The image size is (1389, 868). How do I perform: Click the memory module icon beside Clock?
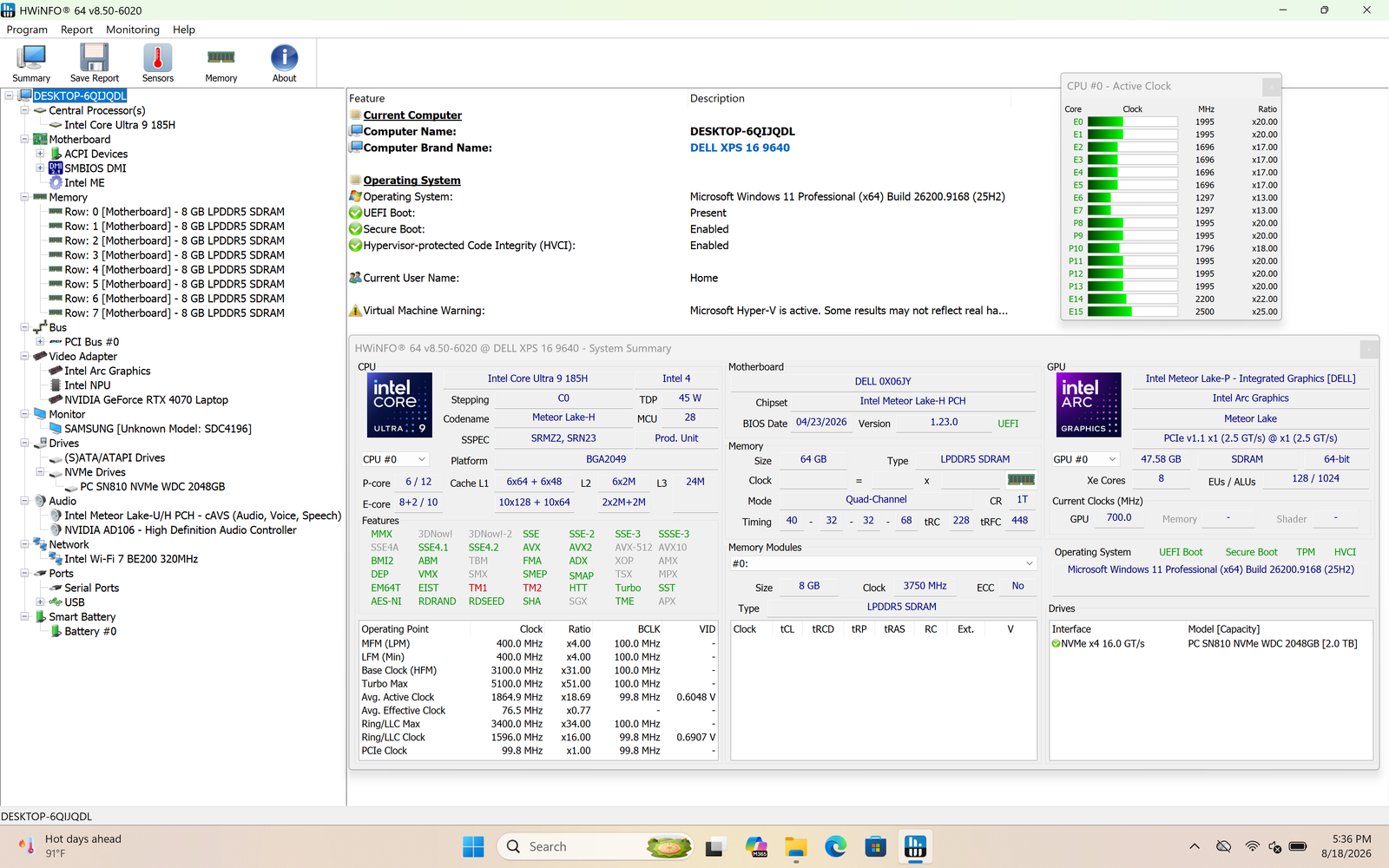pyautogui.click(x=1021, y=480)
